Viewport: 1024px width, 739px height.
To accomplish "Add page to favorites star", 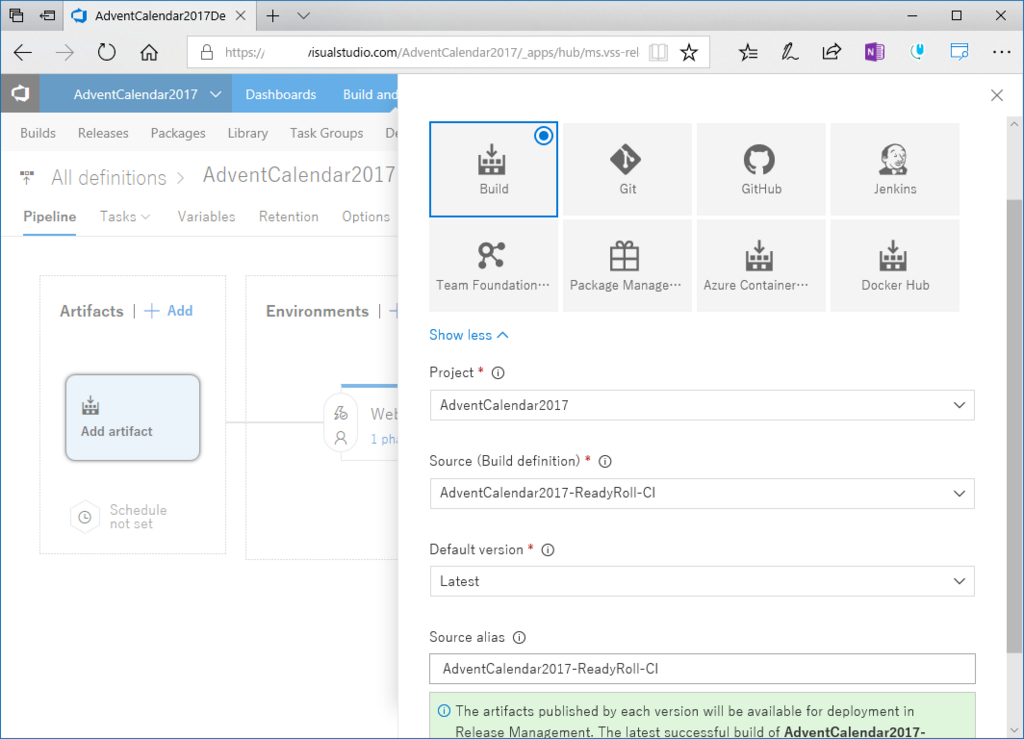I will (x=689, y=53).
